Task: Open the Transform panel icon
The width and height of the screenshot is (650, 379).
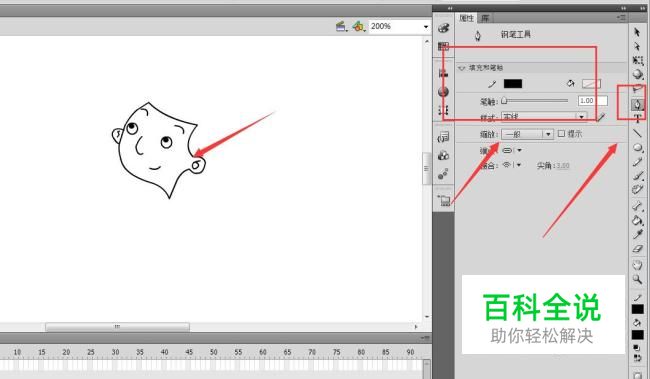Action: [443, 110]
